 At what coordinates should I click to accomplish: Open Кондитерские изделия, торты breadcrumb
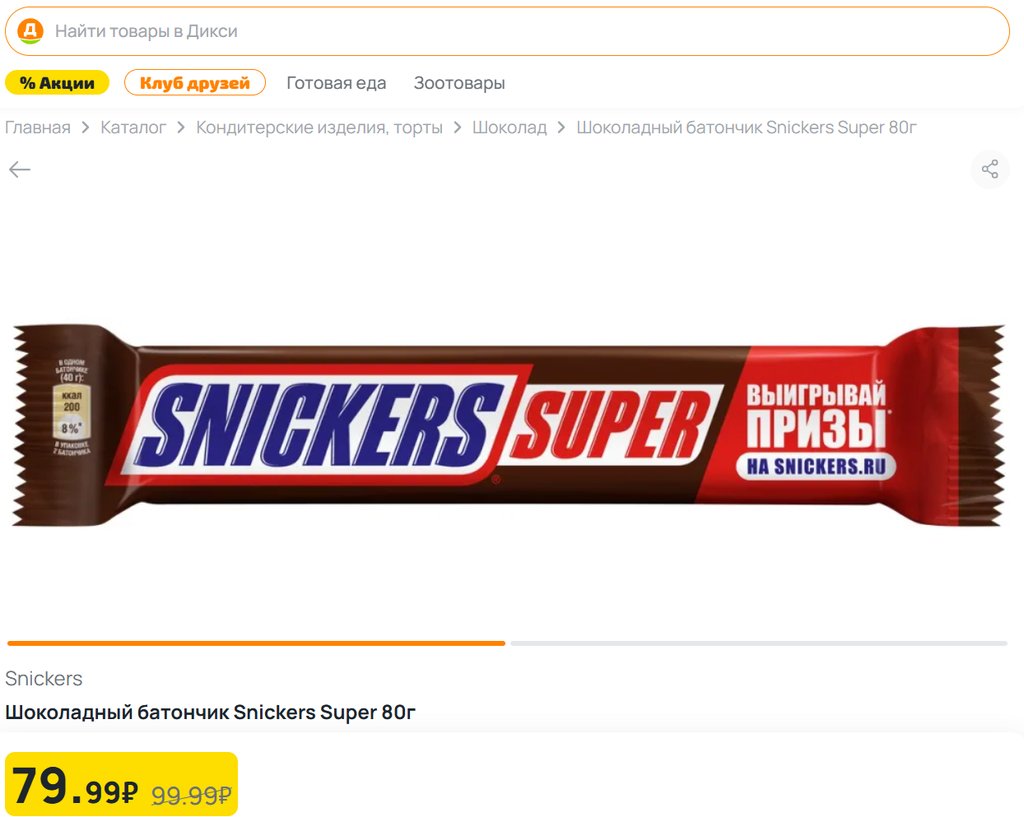pyautogui.click(x=319, y=127)
